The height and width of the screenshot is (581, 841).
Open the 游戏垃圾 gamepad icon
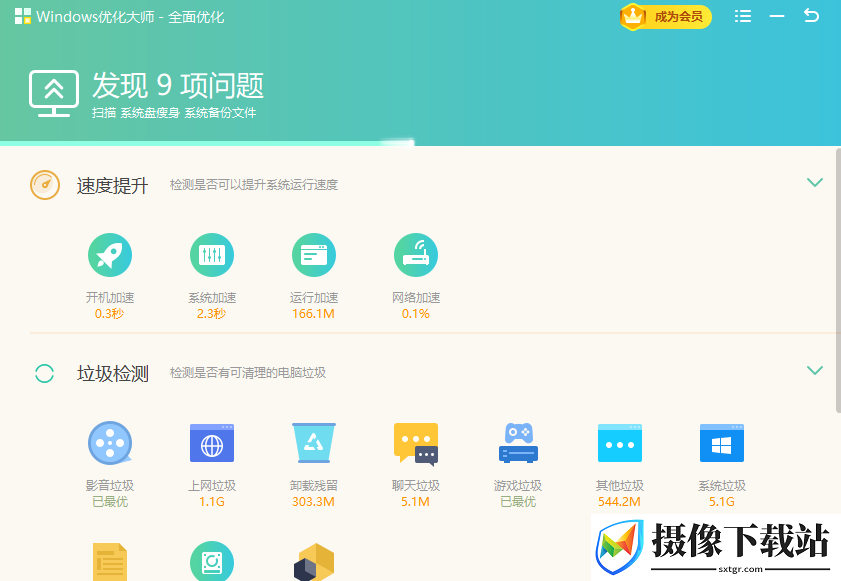518,443
